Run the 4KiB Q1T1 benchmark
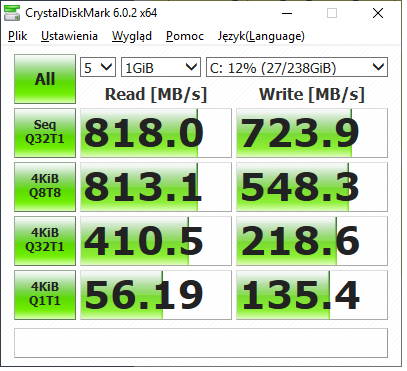The height and width of the screenshot is (371, 407). point(45,295)
